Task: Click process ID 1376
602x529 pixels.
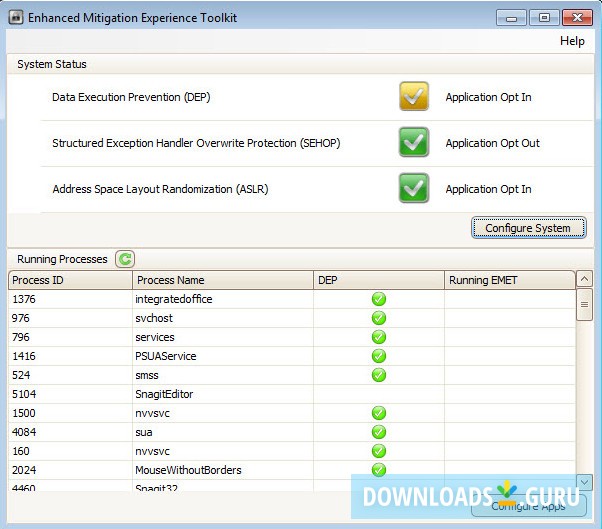Action: point(24,299)
